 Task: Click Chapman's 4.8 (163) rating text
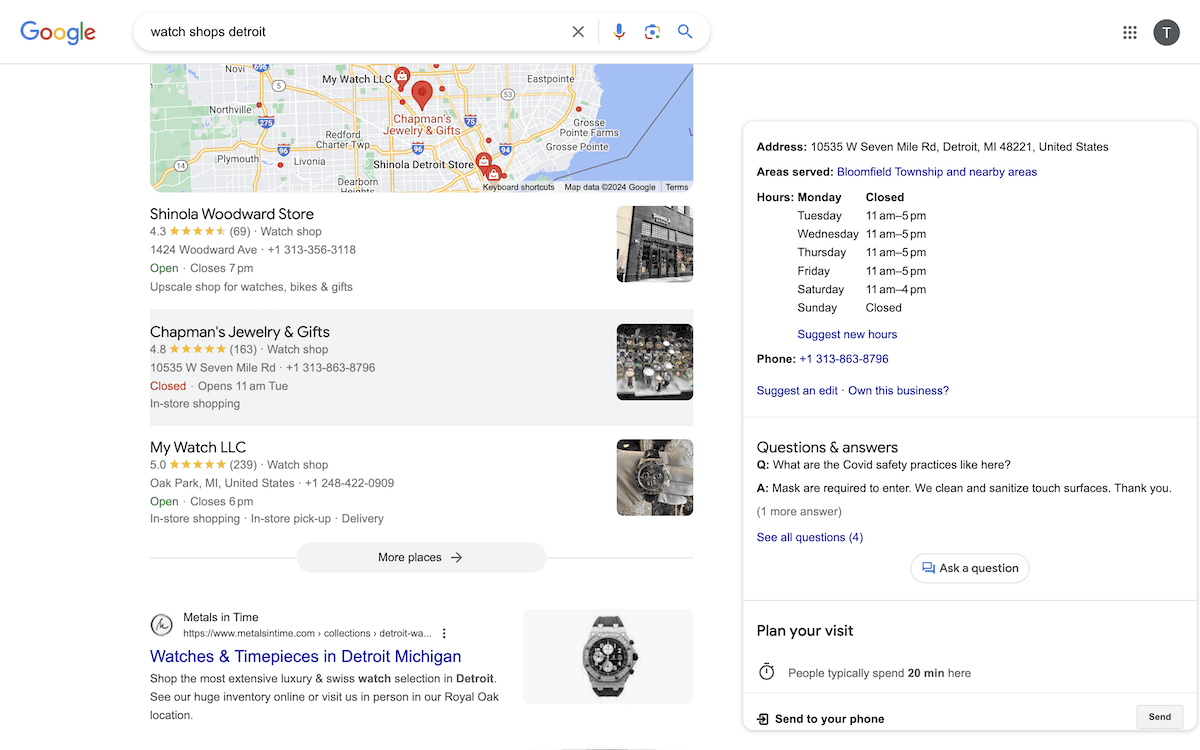coord(203,350)
